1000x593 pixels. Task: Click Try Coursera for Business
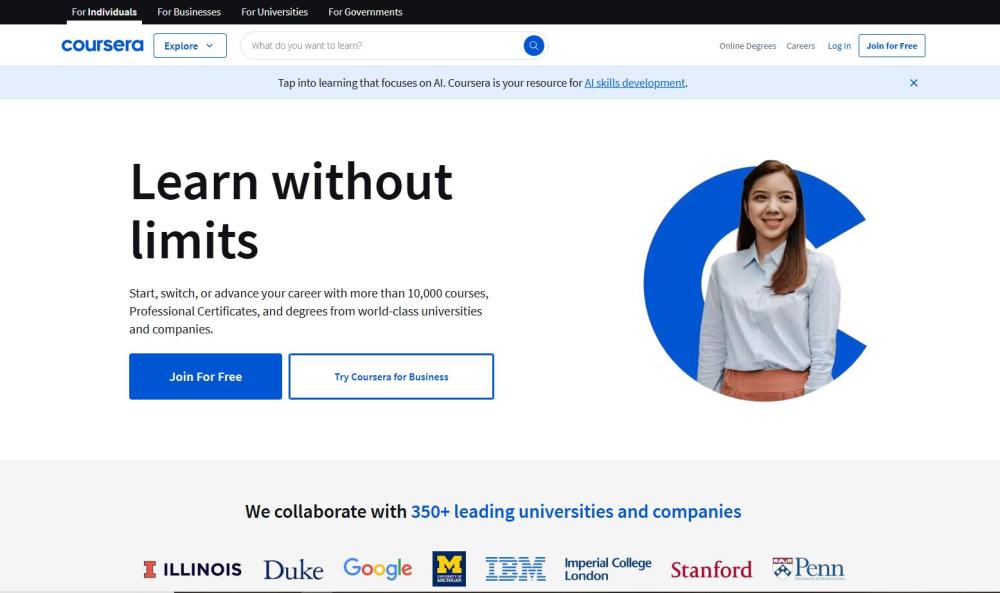pyautogui.click(x=391, y=376)
